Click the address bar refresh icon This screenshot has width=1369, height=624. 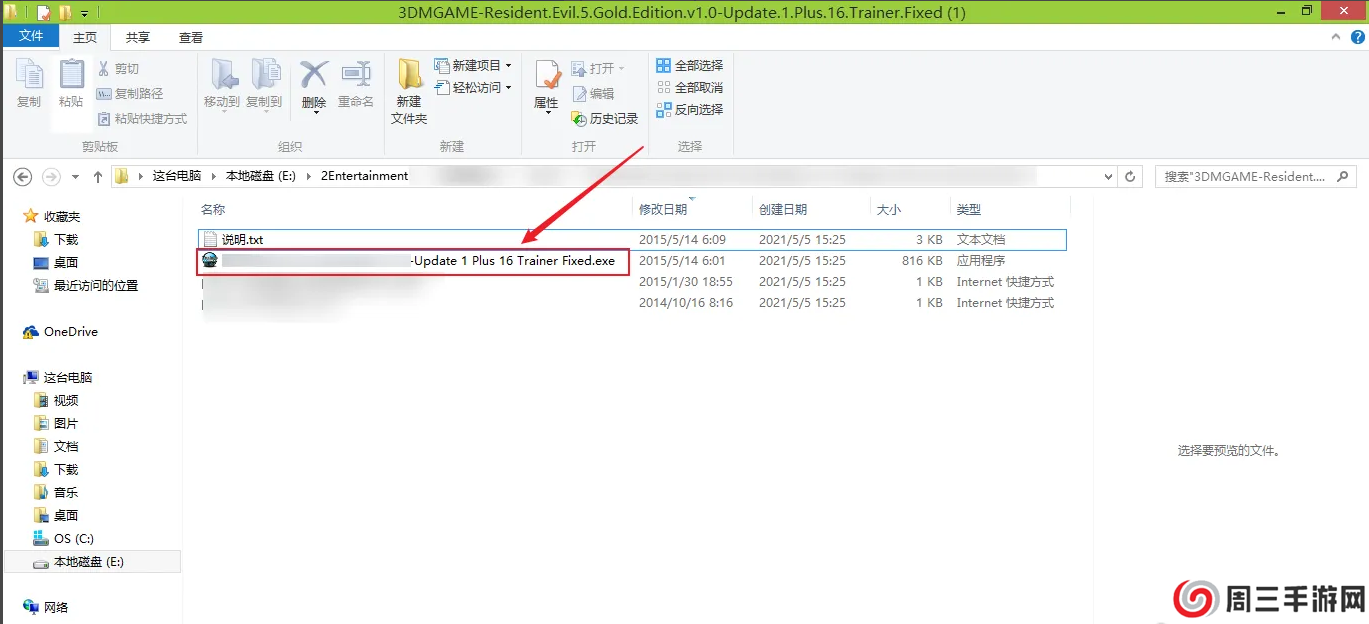tap(1130, 176)
